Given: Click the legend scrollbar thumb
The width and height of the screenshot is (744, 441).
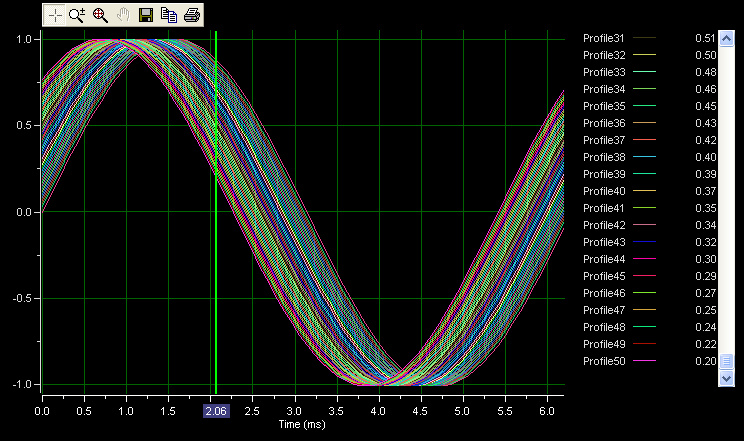Looking at the screenshot, I should [x=727, y=361].
